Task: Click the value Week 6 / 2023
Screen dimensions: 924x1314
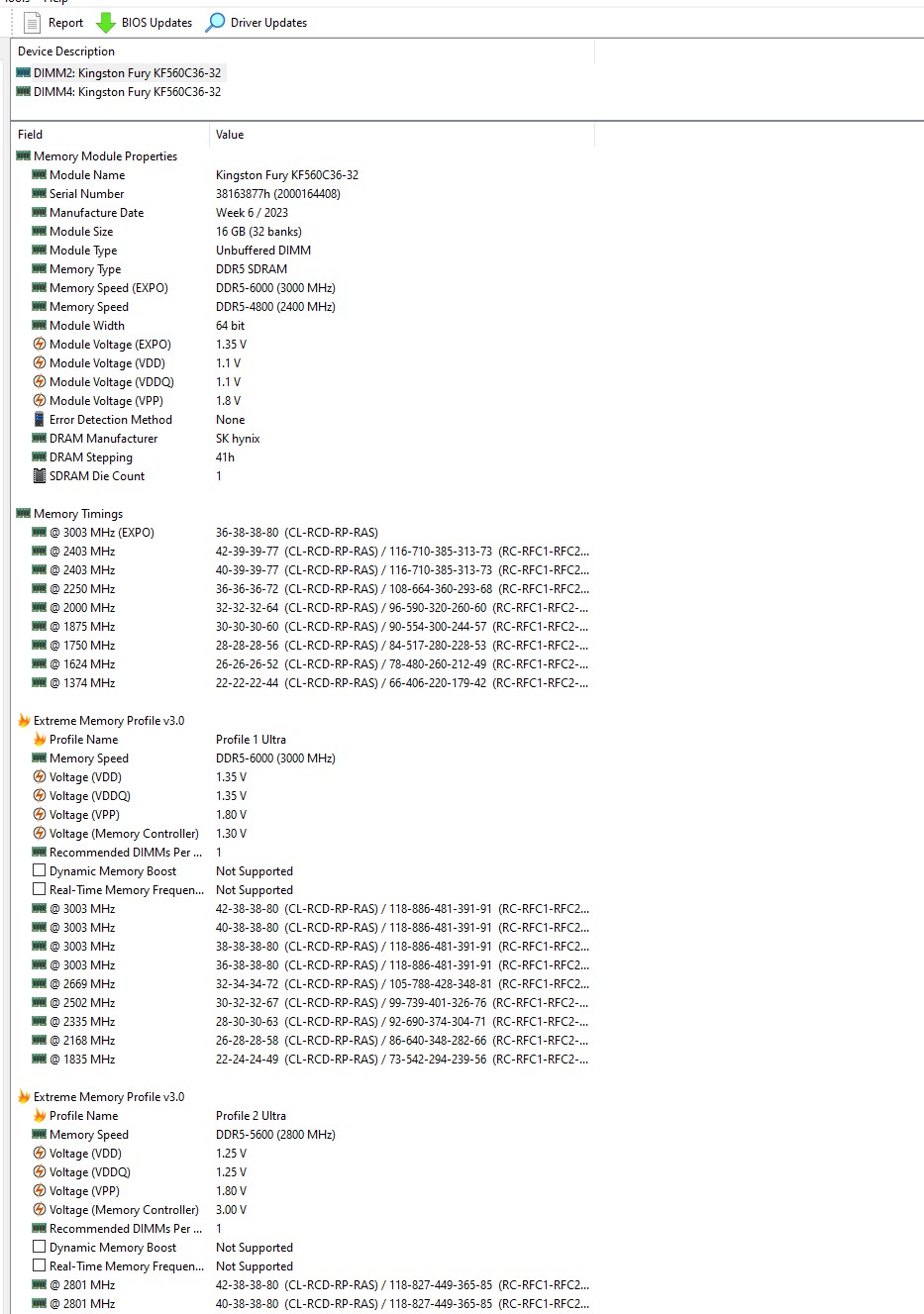Action: click(x=253, y=213)
